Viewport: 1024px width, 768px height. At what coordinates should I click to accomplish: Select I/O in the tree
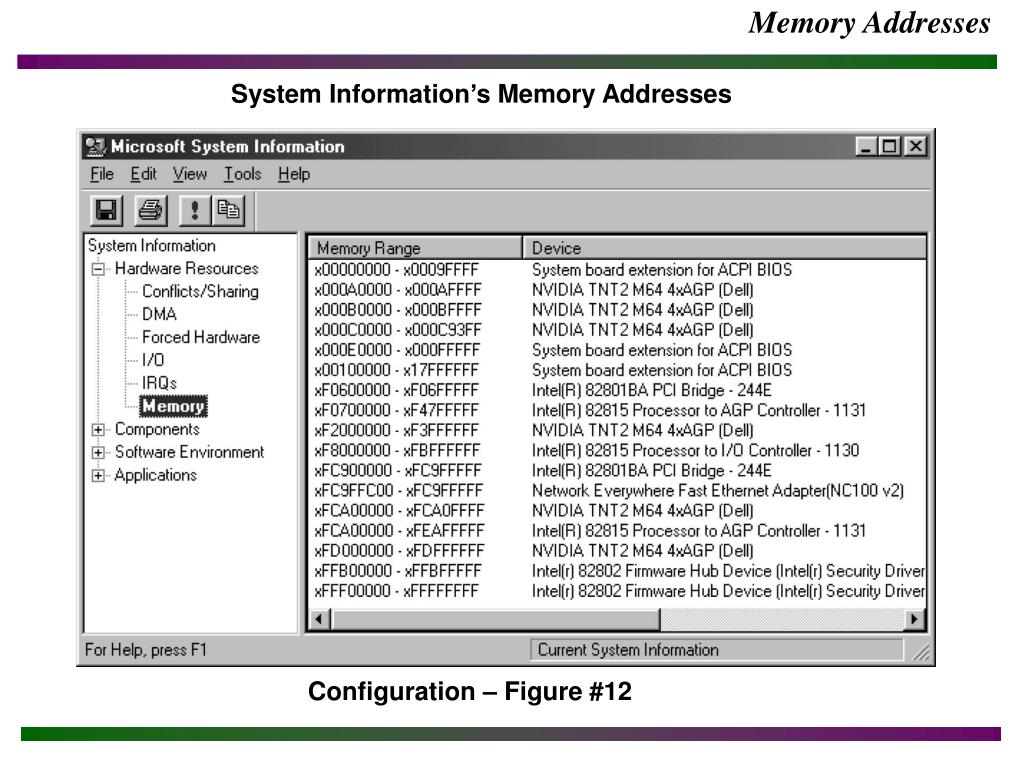tap(153, 360)
